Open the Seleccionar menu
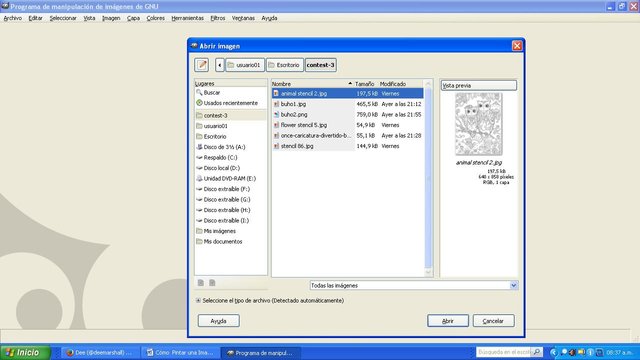 pyautogui.click(x=63, y=18)
